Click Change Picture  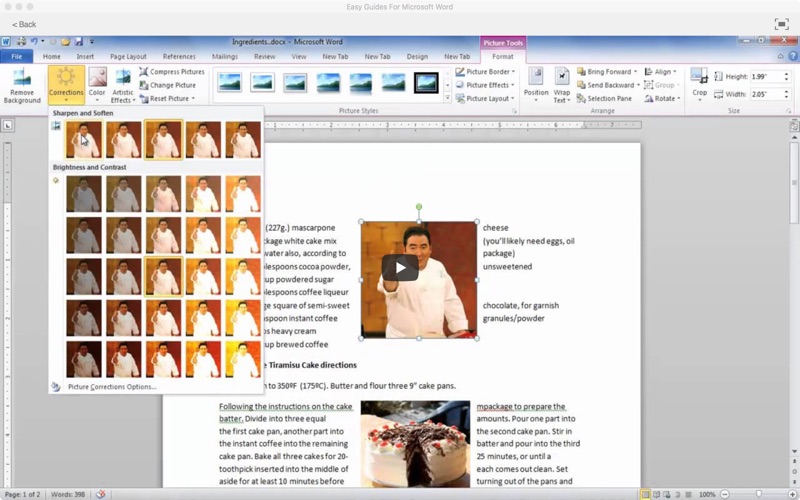pos(168,85)
